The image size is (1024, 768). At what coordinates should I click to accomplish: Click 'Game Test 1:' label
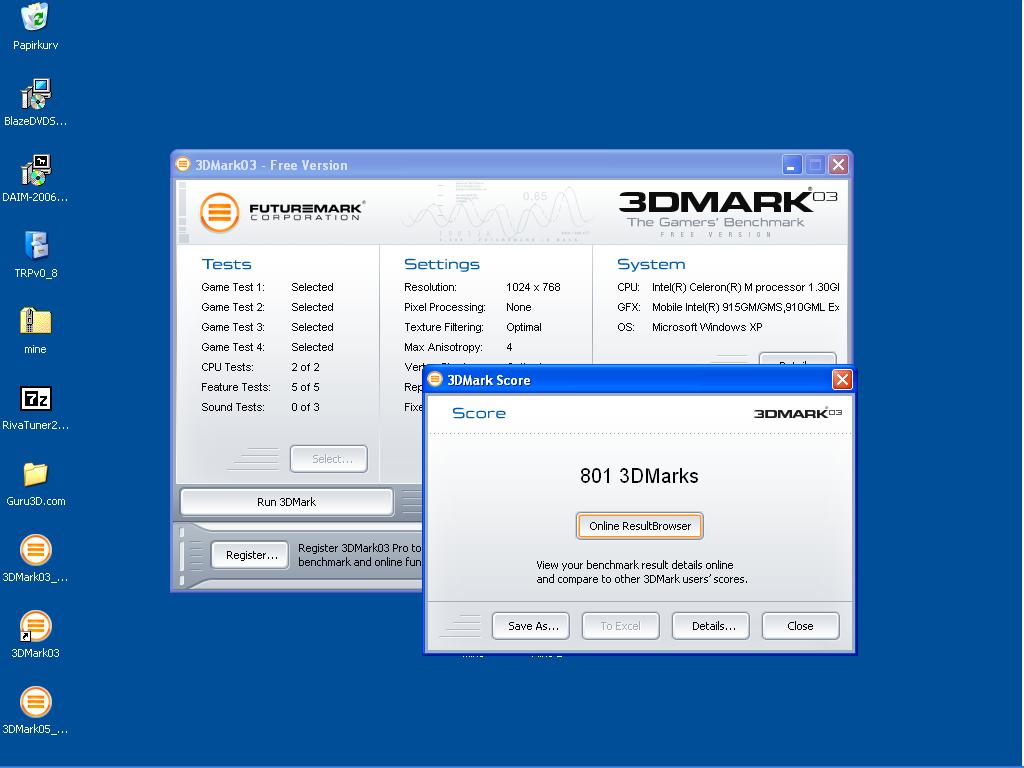pyautogui.click(x=233, y=287)
